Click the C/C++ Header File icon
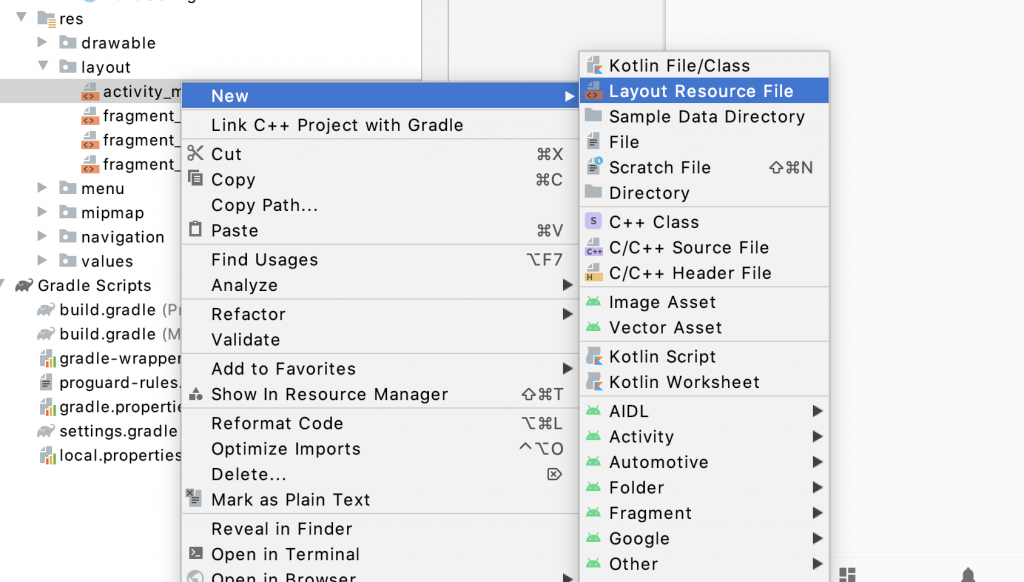The width and height of the screenshot is (1024, 582). pos(594,273)
